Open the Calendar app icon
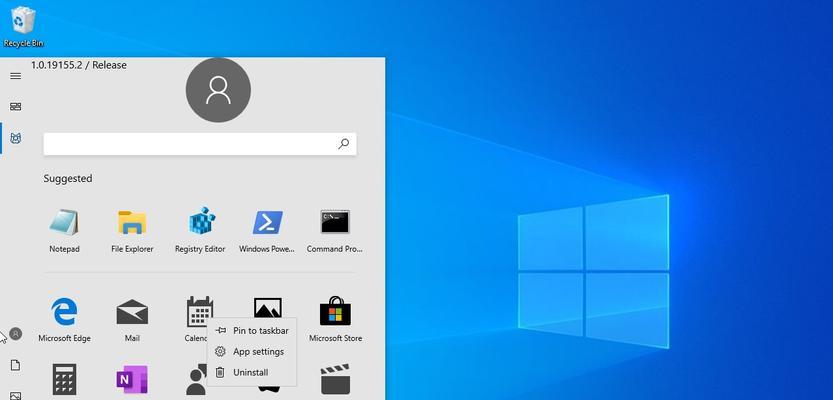833x400 pixels. [200, 311]
